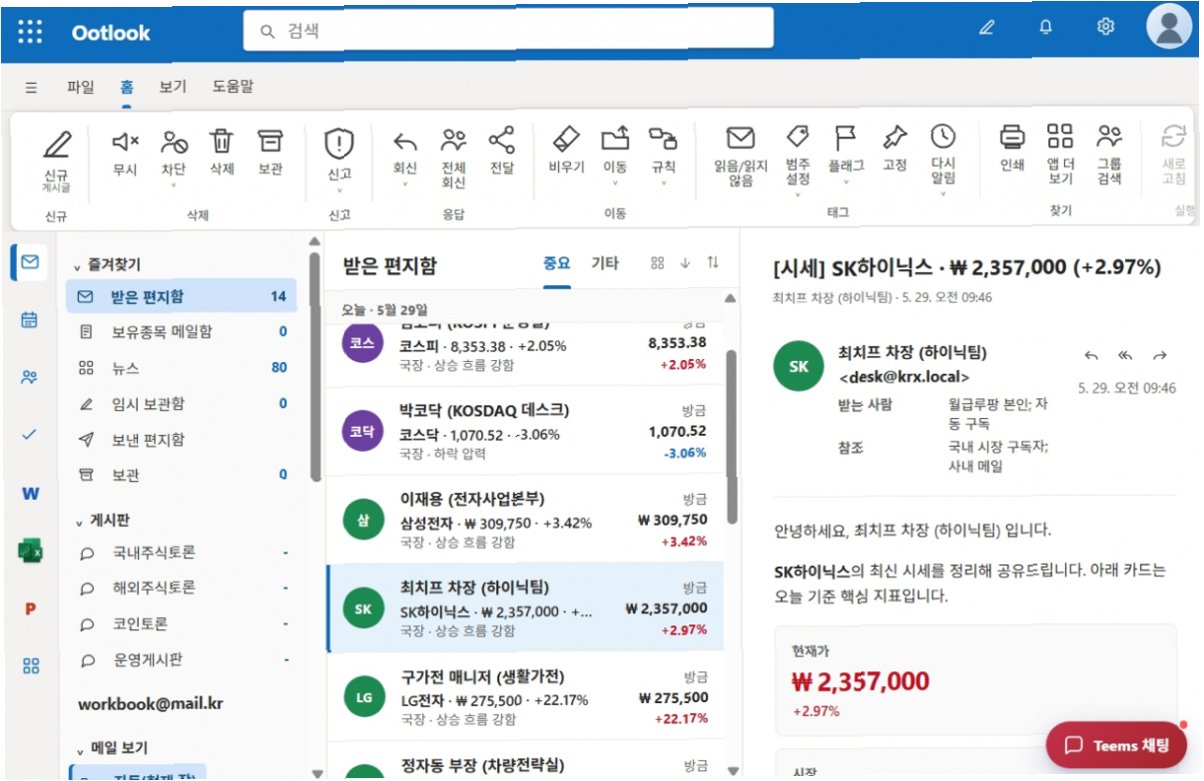Open dropdown arrow under 신고

(x=340, y=189)
